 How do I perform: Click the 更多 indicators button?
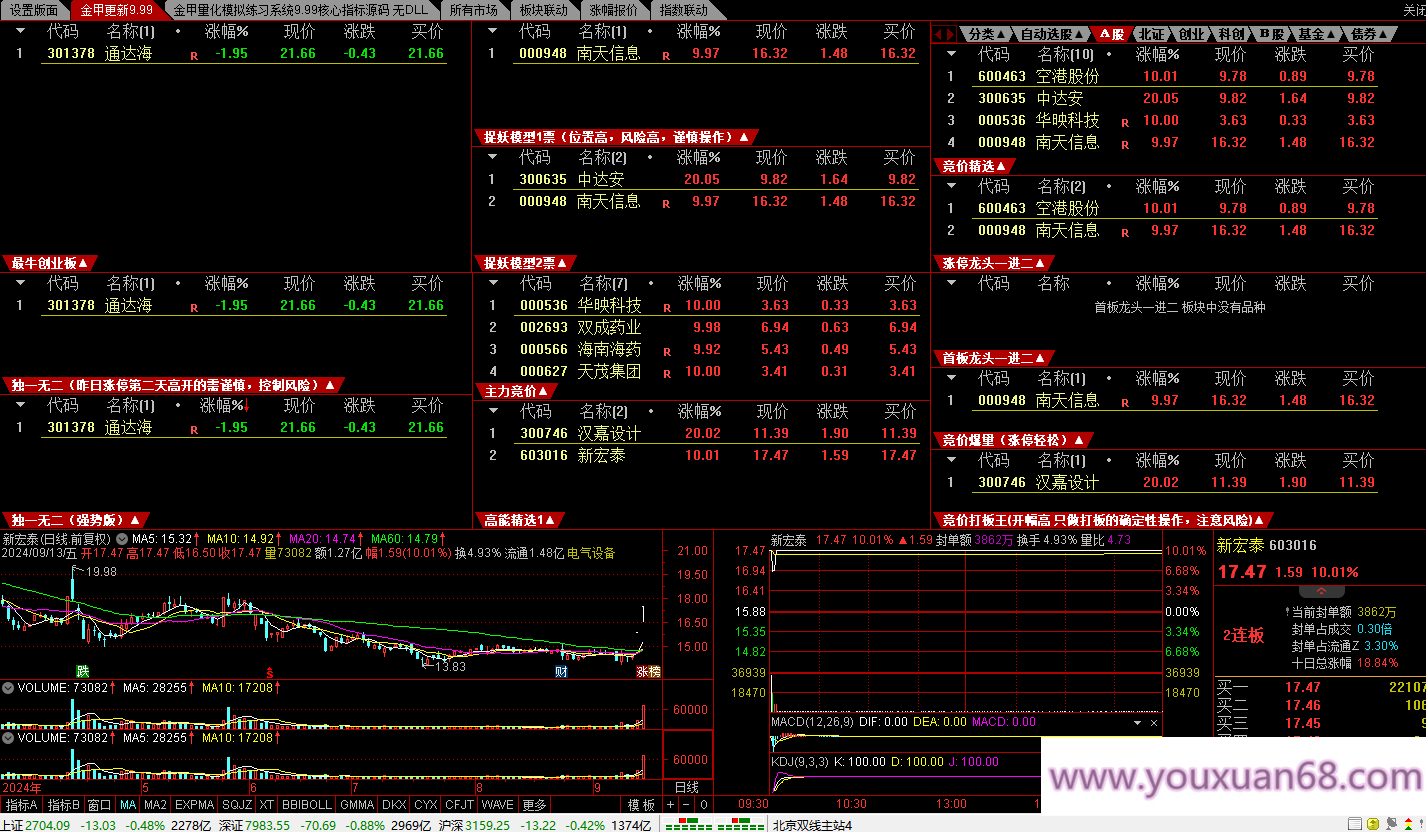(534, 805)
